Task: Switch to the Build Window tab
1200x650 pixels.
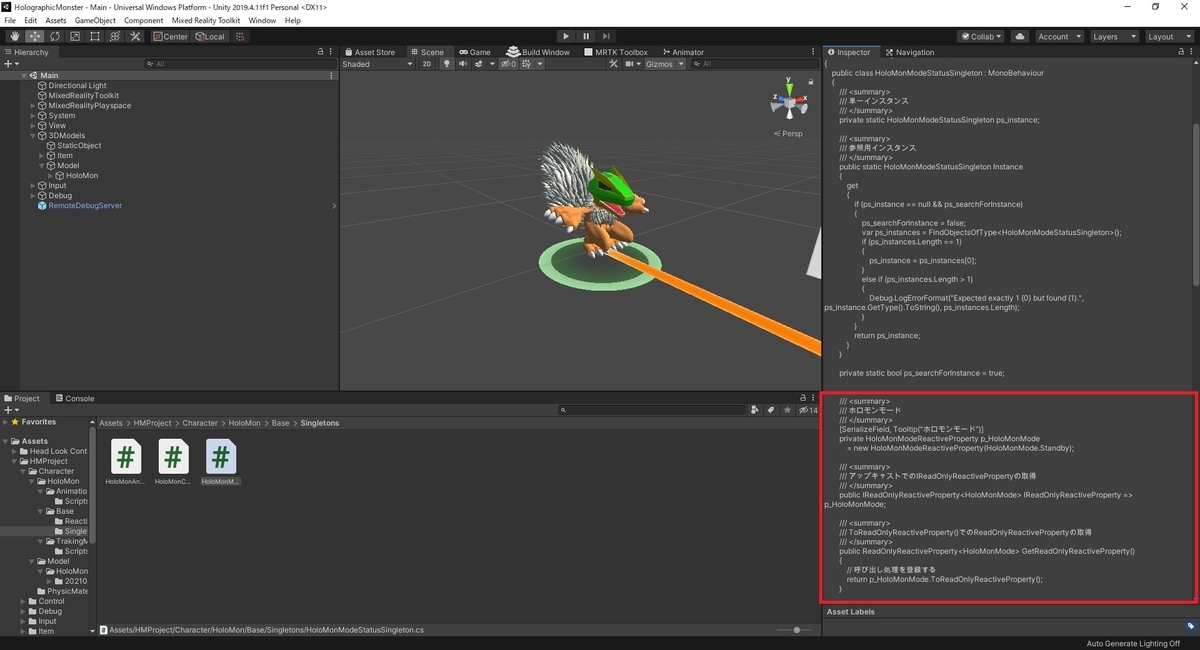Action: (539, 52)
